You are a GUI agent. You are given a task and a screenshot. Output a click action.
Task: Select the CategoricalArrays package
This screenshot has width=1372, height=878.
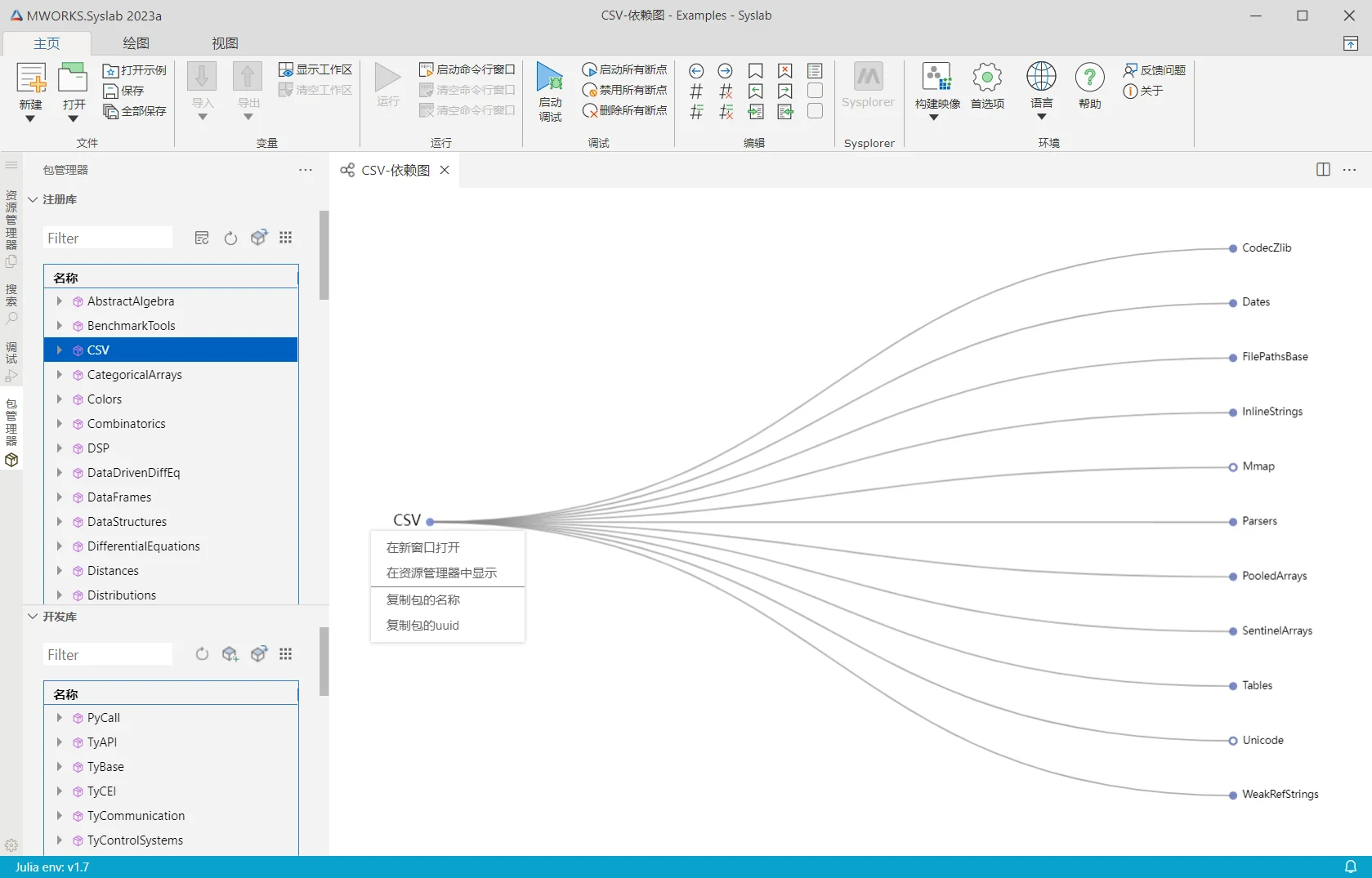click(x=171, y=375)
